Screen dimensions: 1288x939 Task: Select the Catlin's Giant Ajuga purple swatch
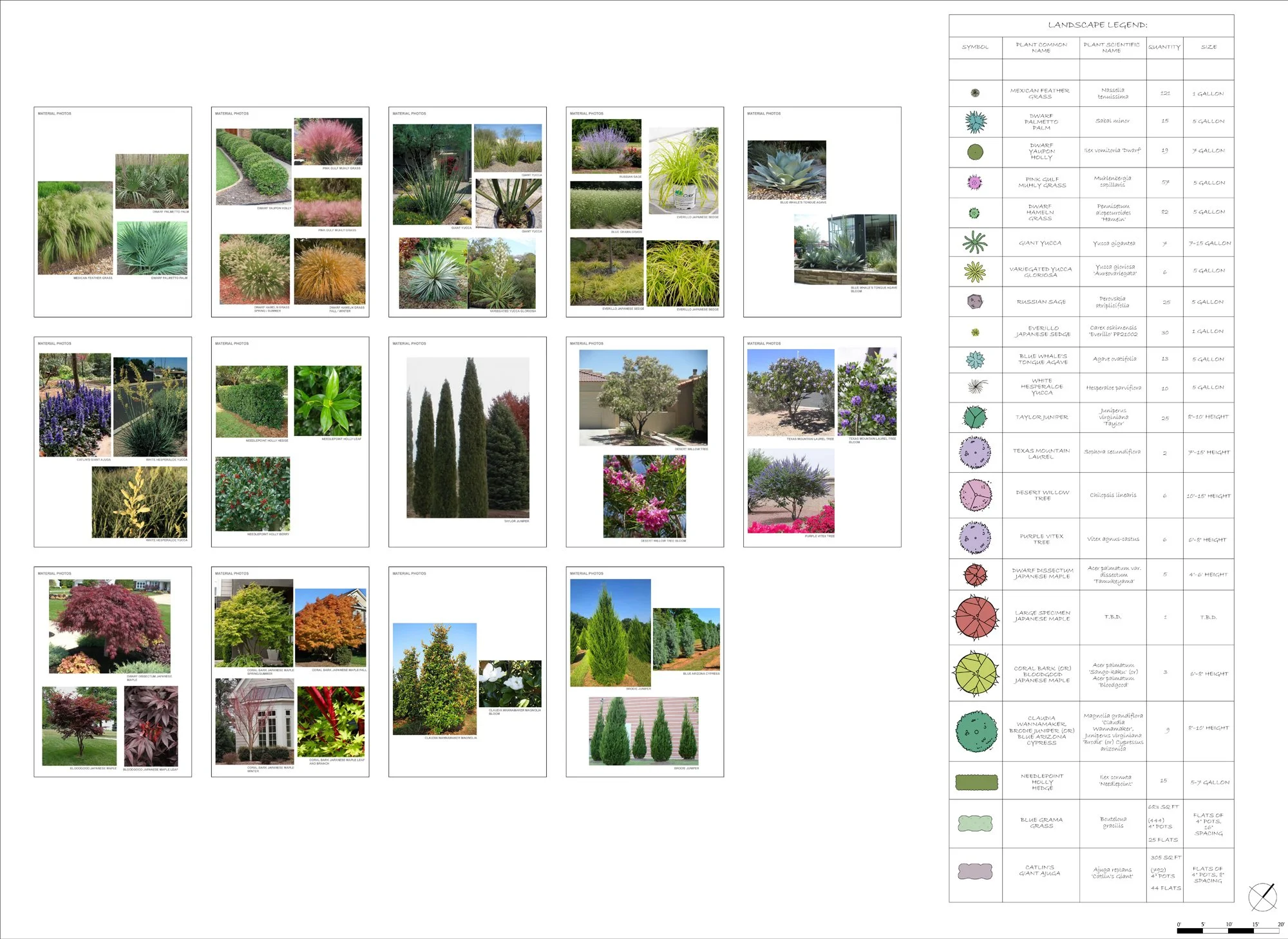tap(976, 871)
